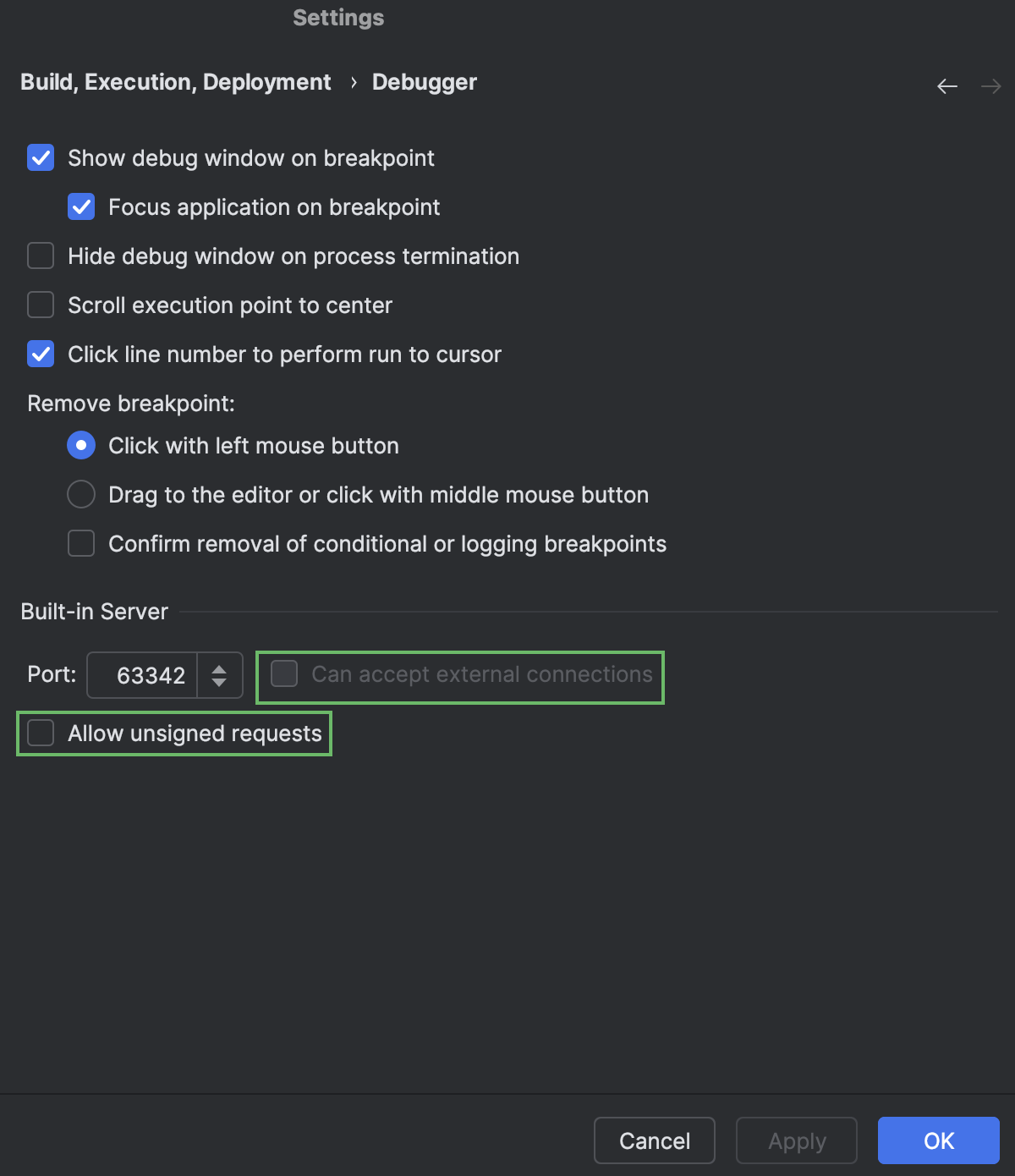Click the forward navigation arrow

[x=990, y=85]
